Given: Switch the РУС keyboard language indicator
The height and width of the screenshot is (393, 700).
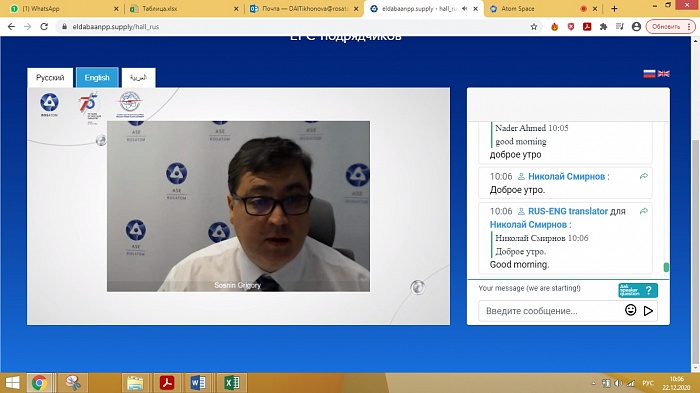Looking at the screenshot, I should (x=647, y=383).
